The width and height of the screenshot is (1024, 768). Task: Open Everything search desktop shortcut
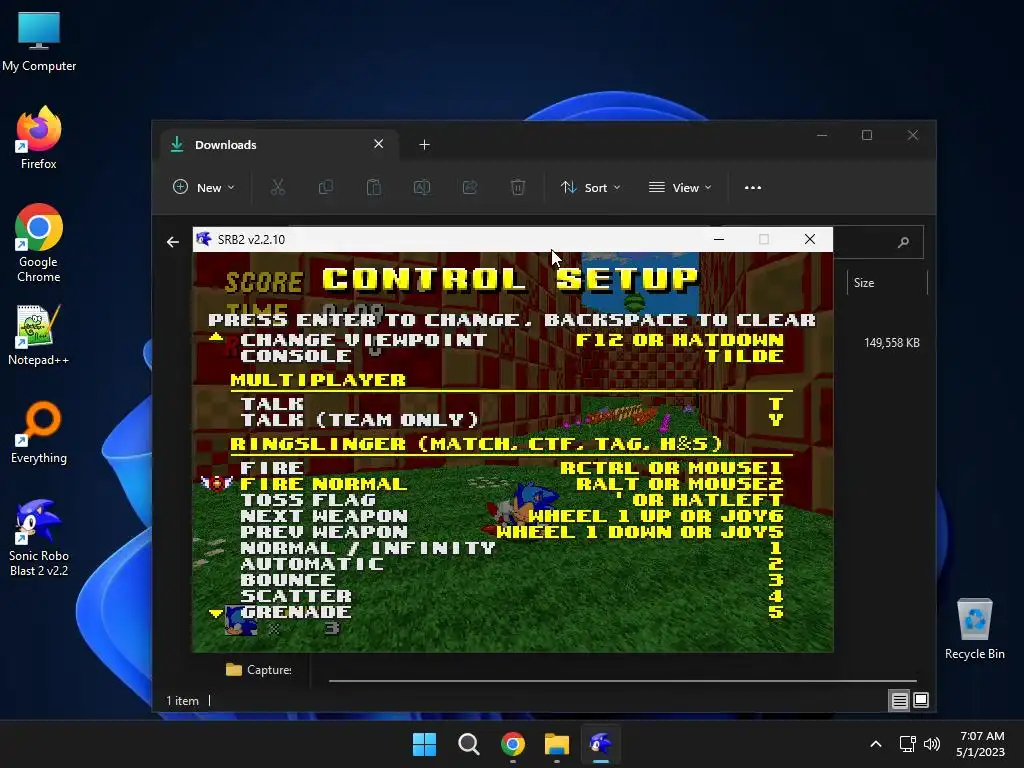39,432
